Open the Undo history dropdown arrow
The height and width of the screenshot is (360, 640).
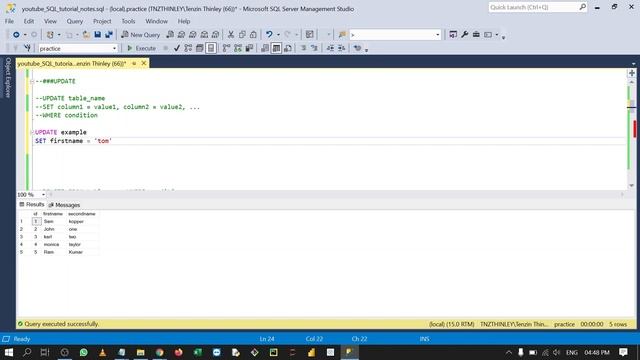[x=278, y=35]
